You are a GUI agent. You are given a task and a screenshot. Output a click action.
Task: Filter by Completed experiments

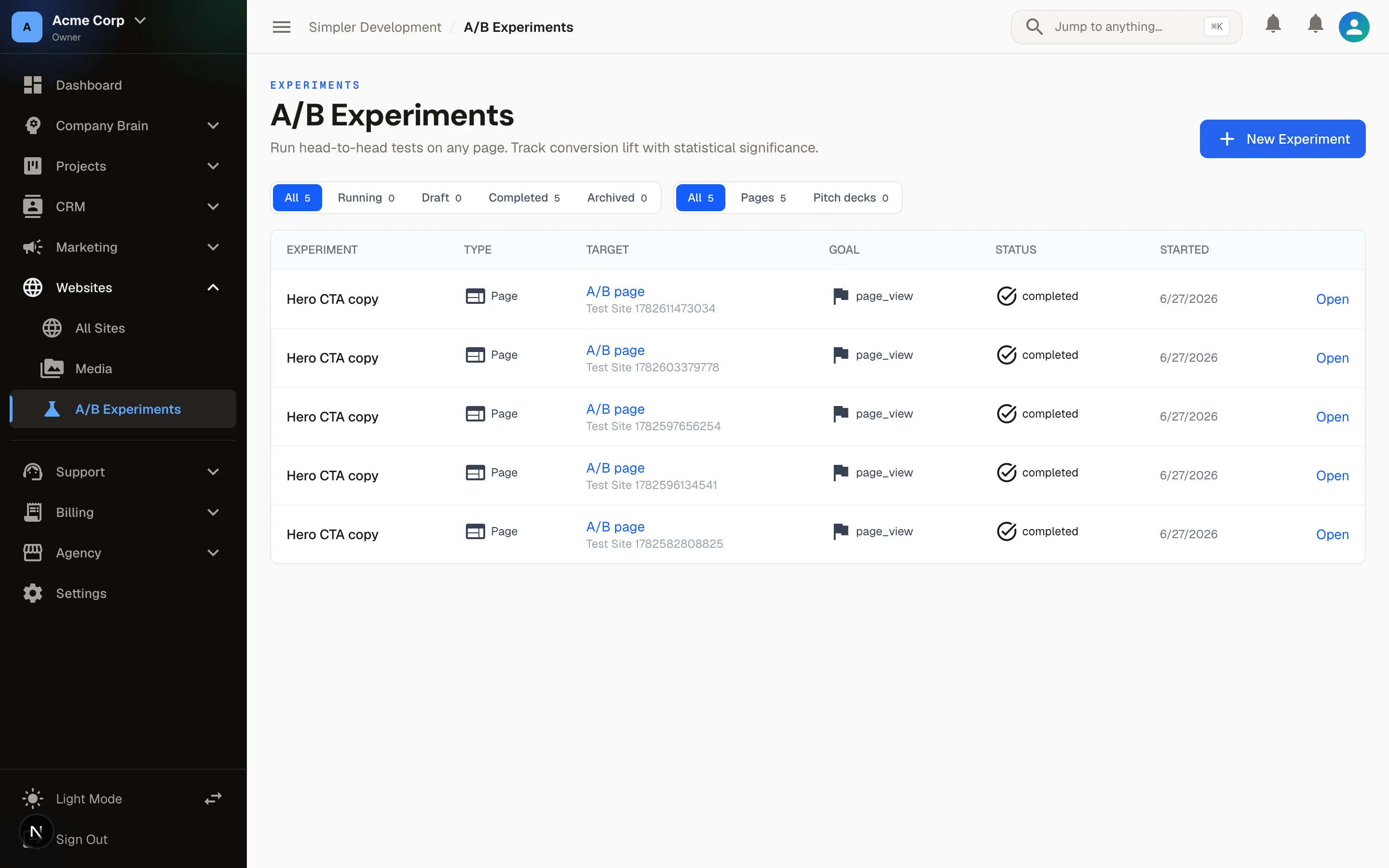point(524,198)
